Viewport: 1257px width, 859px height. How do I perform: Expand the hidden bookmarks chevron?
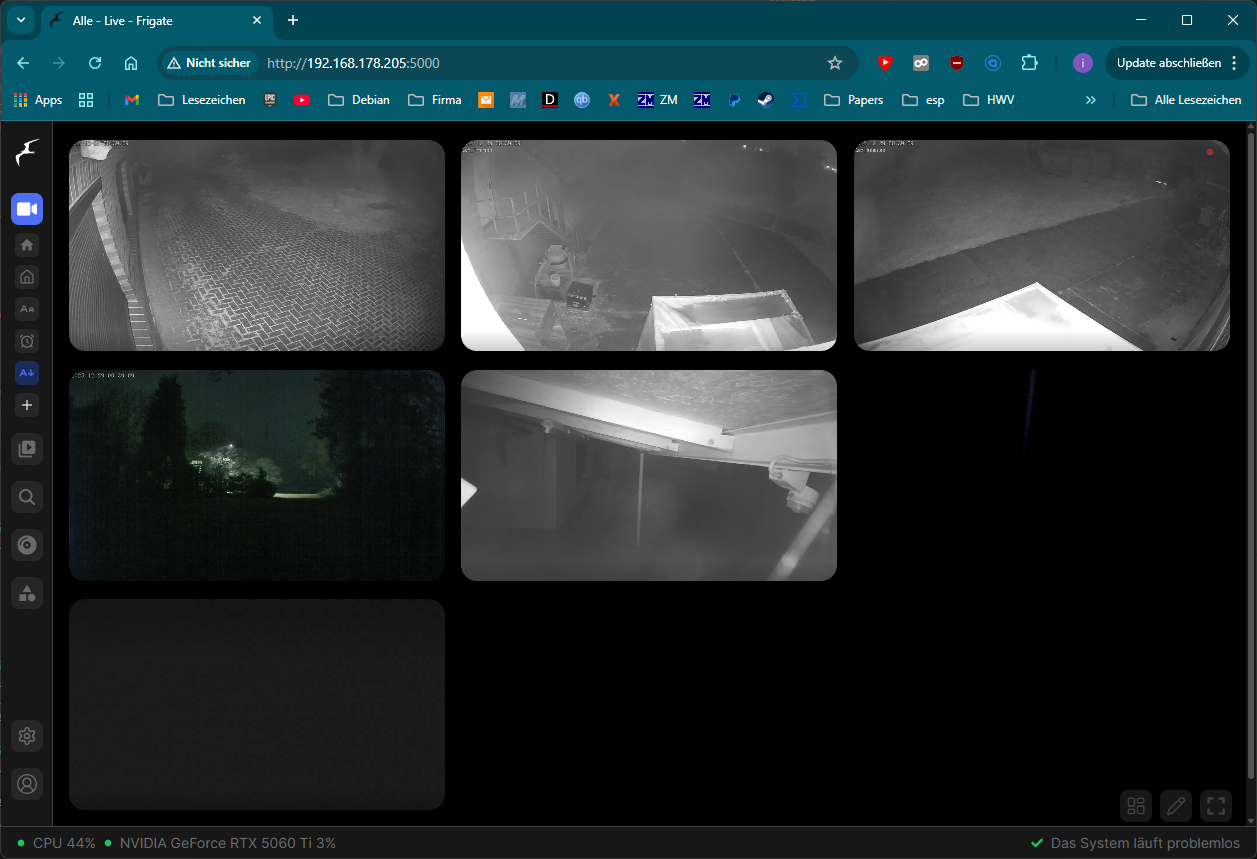[1091, 100]
